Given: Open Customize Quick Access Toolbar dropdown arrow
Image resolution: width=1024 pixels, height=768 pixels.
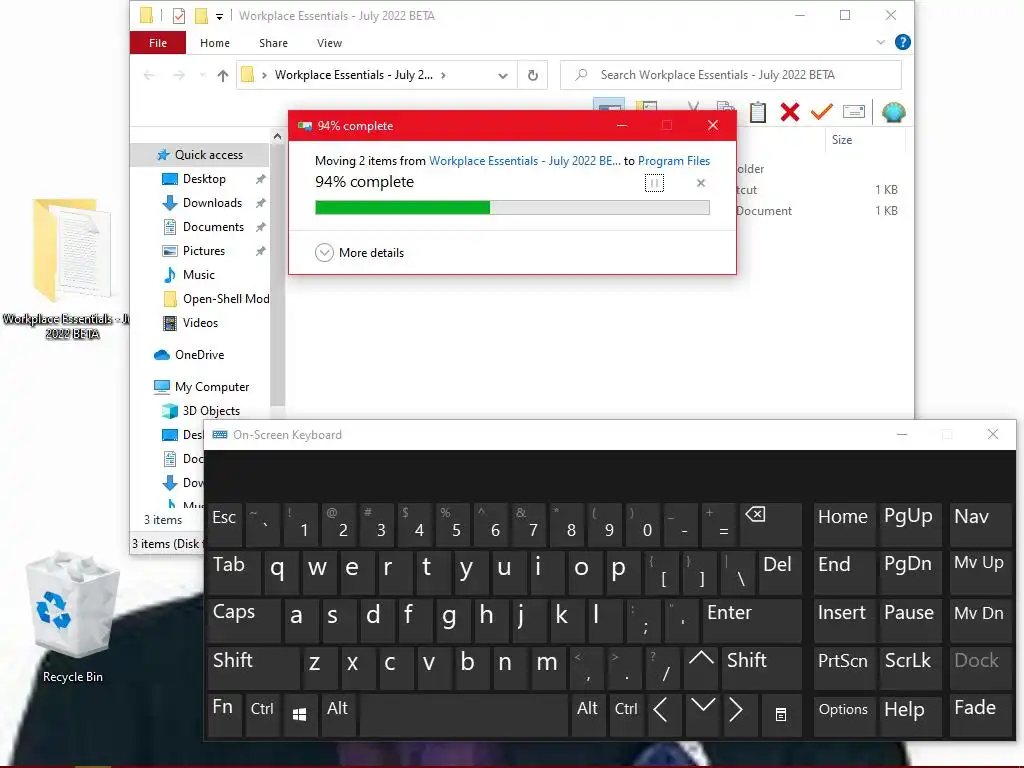Looking at the screenshot, I should pyautogui.click(x=219, y=16).
